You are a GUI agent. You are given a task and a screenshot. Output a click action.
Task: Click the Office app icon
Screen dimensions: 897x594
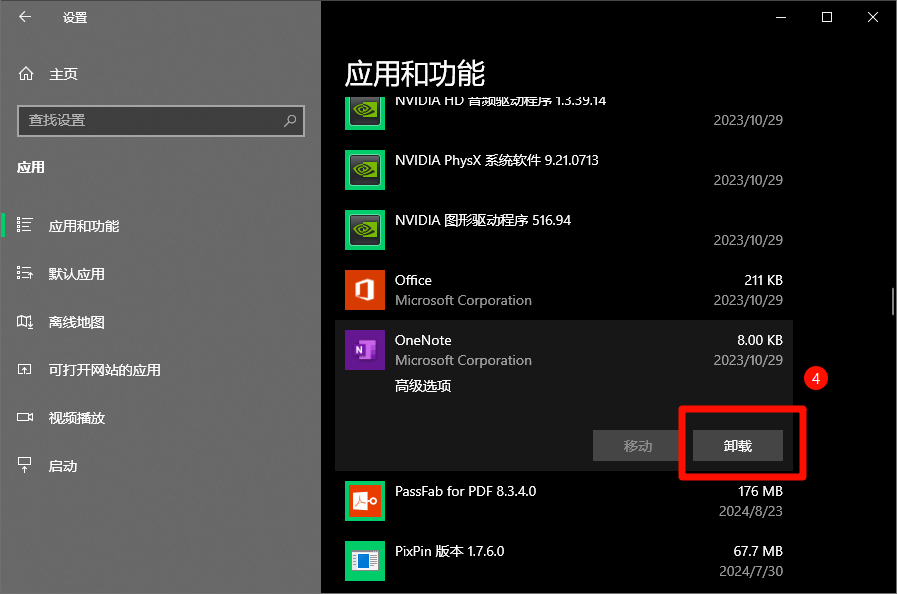tap(365, 290)
